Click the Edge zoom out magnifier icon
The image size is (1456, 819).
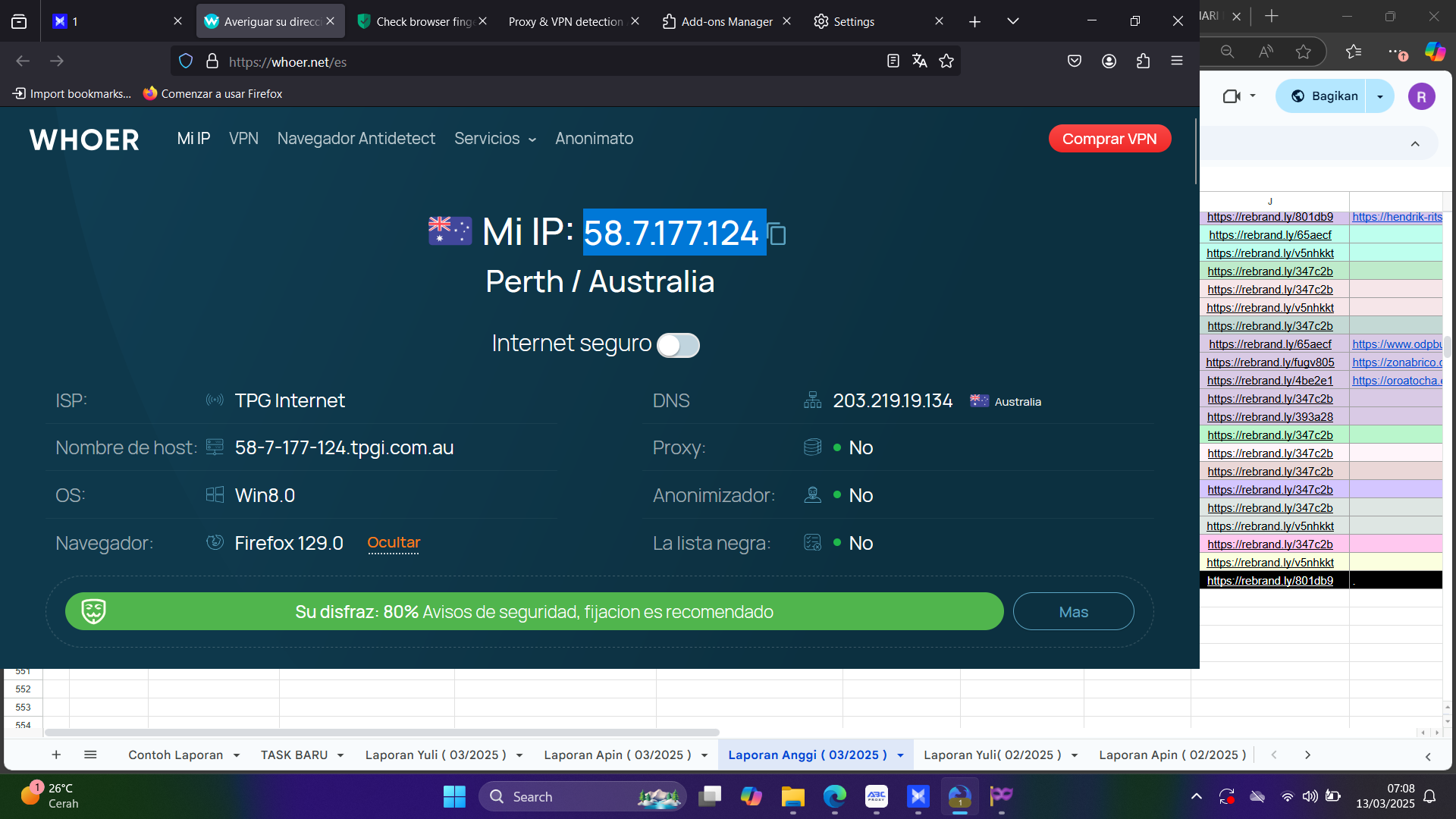tap(1227, 52)
